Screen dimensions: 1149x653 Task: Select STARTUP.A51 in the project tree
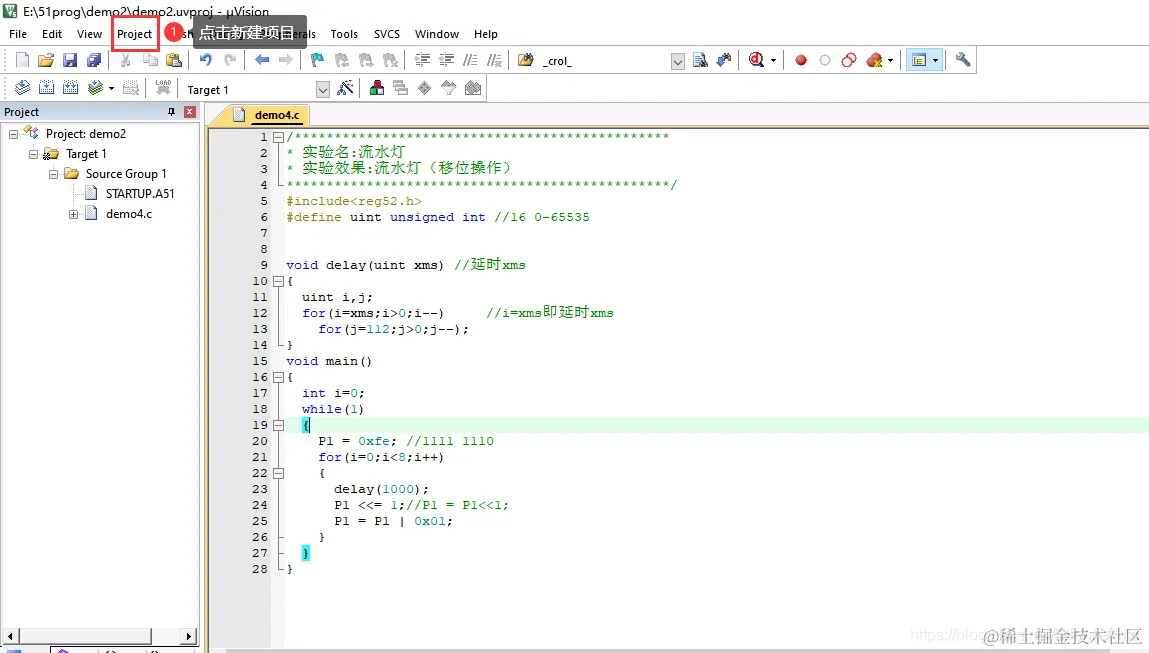[140, 193]
